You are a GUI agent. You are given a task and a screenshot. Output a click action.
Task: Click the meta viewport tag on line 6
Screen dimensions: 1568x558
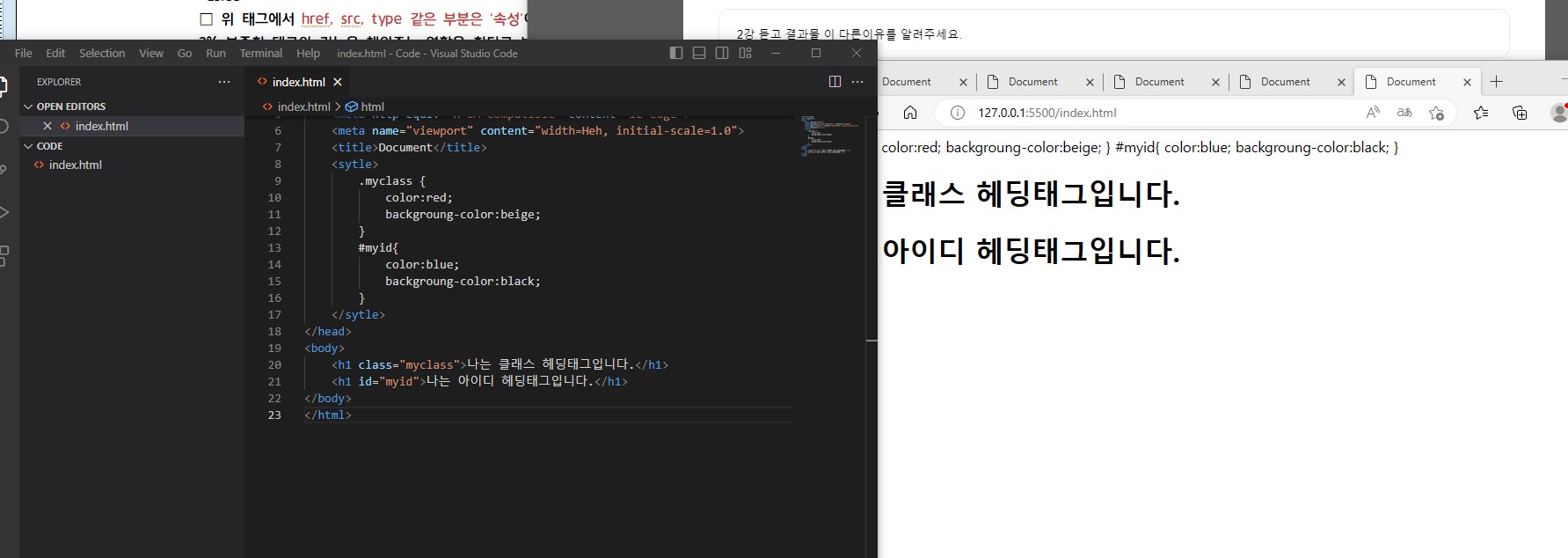[538, 130]
